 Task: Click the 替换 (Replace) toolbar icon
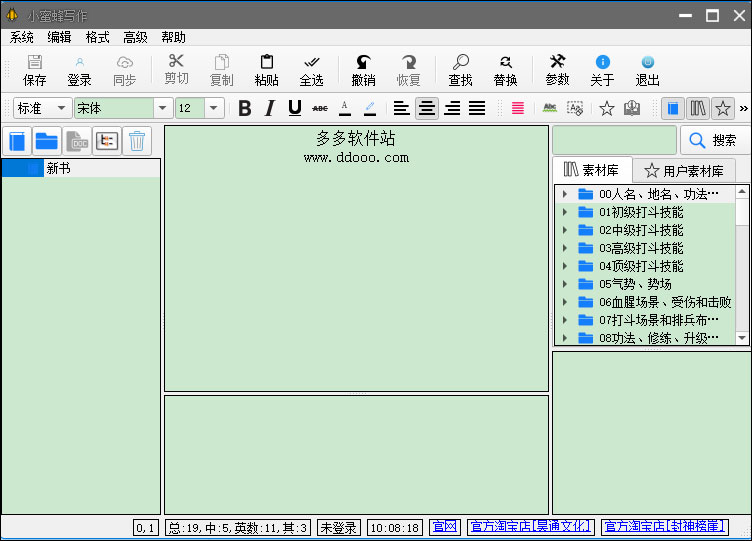(x=505, y=63)
